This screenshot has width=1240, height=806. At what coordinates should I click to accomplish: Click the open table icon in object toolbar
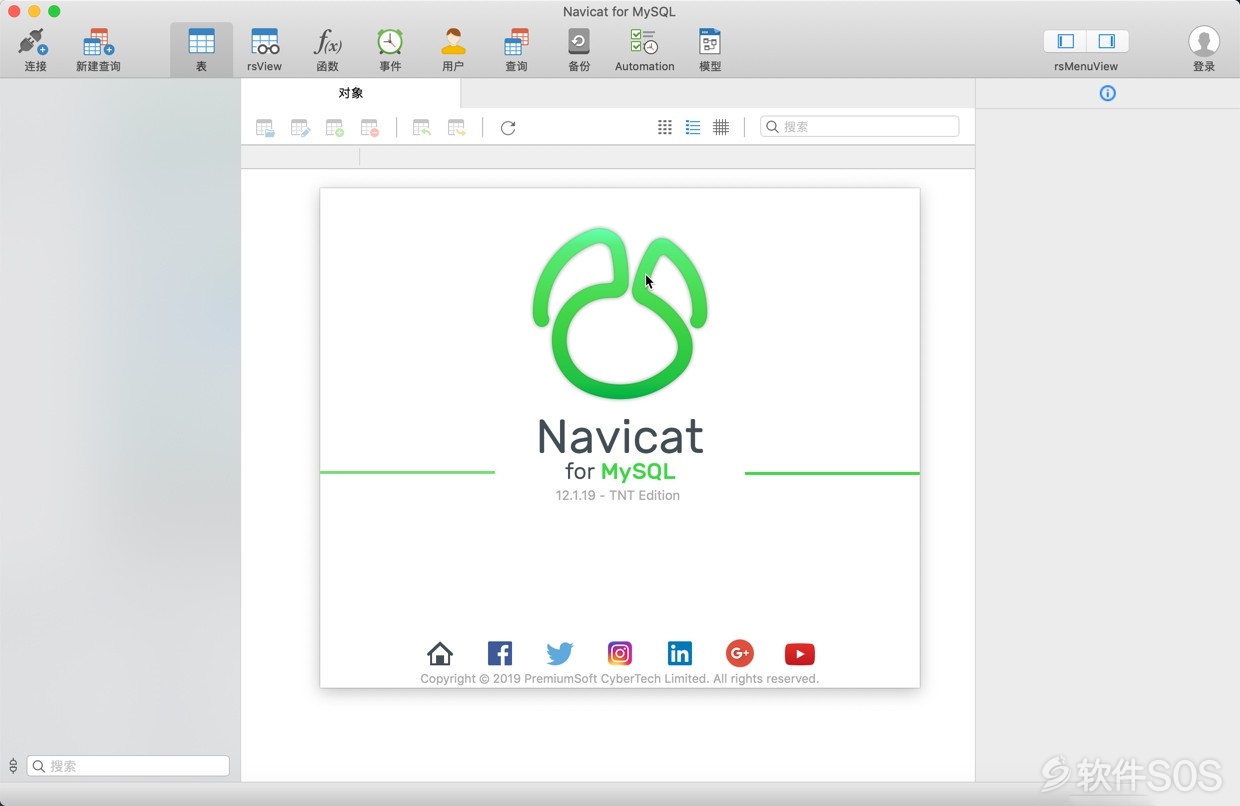click(265, 128)
